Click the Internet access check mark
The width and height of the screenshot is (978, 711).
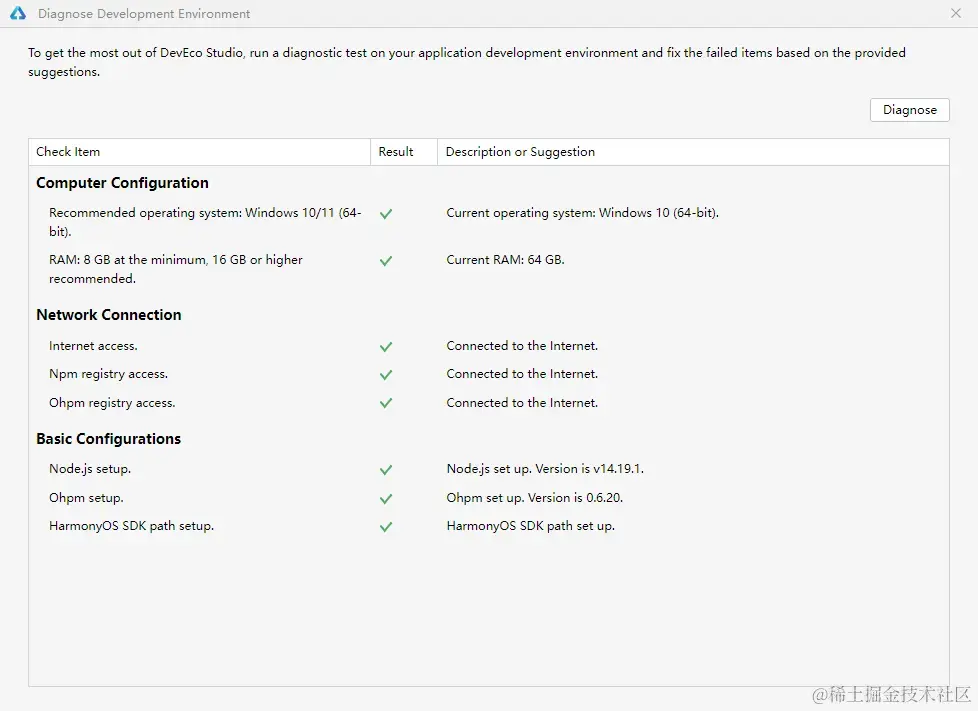[x=386, y=347]
